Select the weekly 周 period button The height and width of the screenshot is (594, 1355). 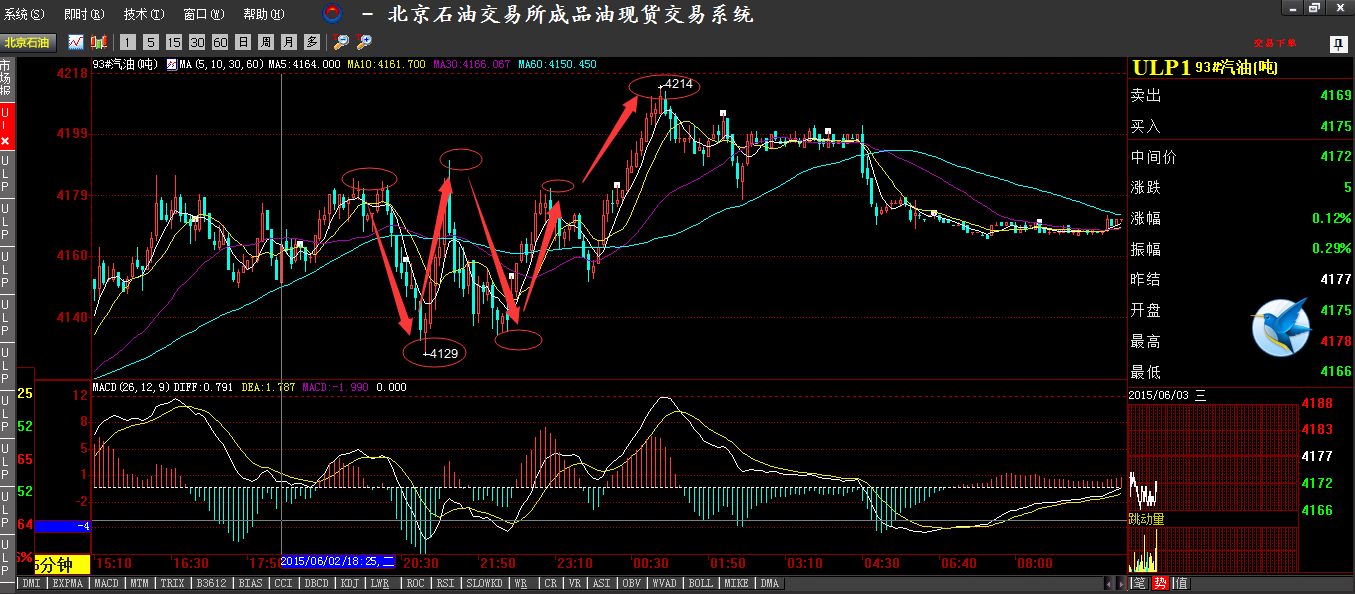tap(265, 42)
